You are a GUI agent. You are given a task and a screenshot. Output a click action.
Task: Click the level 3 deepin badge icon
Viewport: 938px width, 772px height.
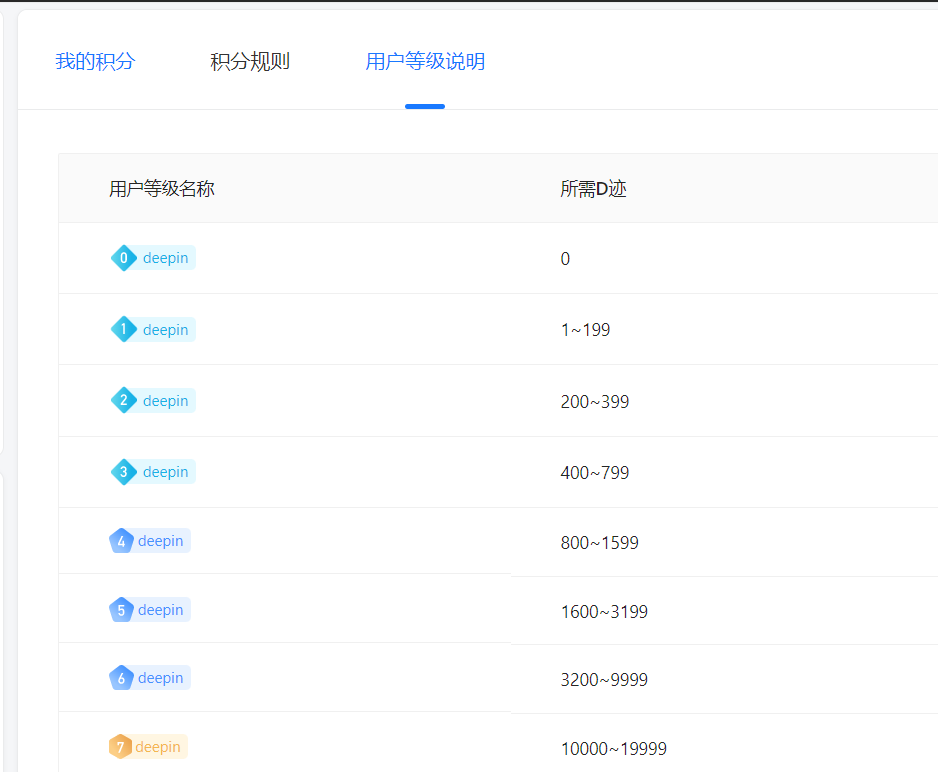tap(124, 472)
